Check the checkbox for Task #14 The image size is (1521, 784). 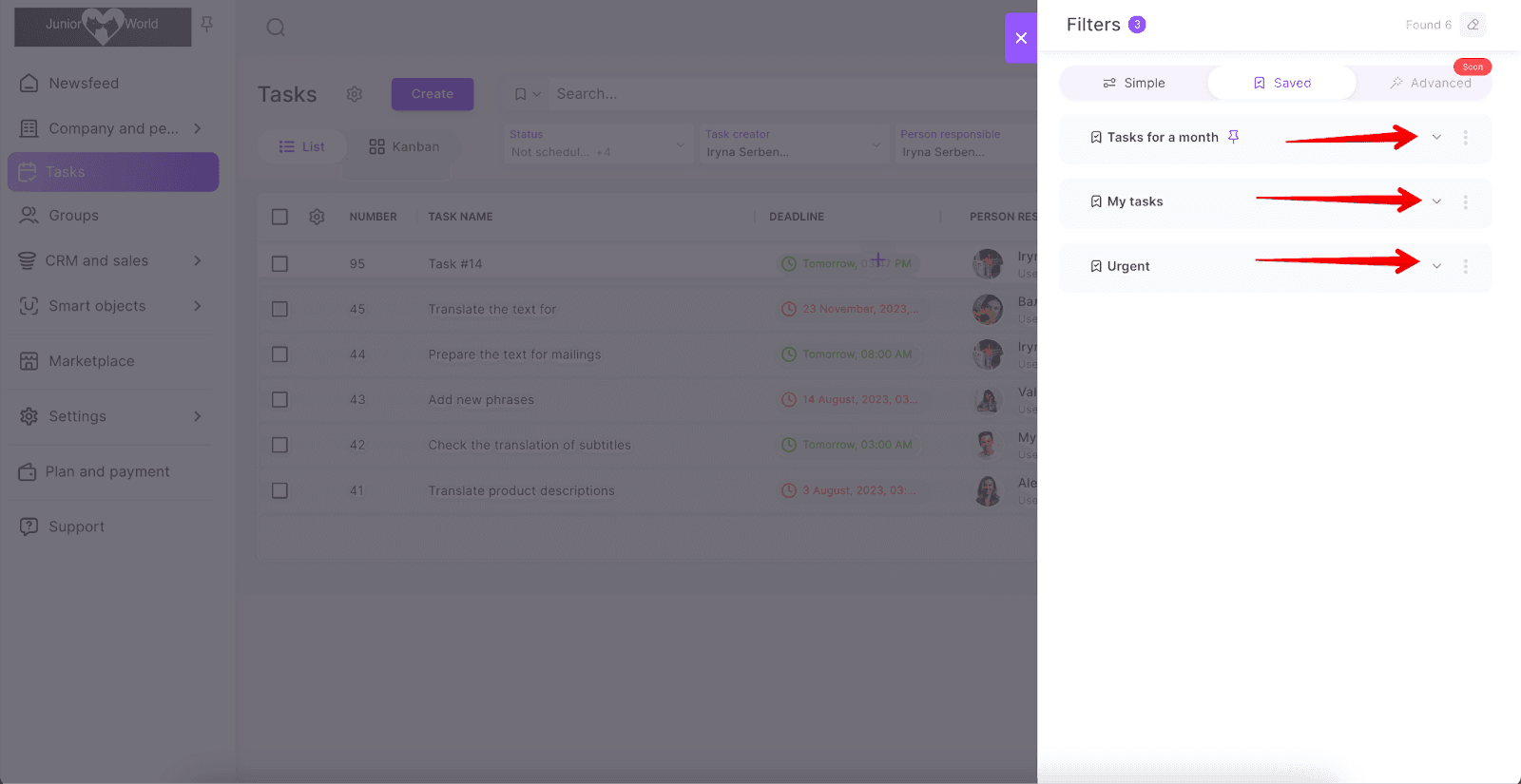[x=279, y=264]
